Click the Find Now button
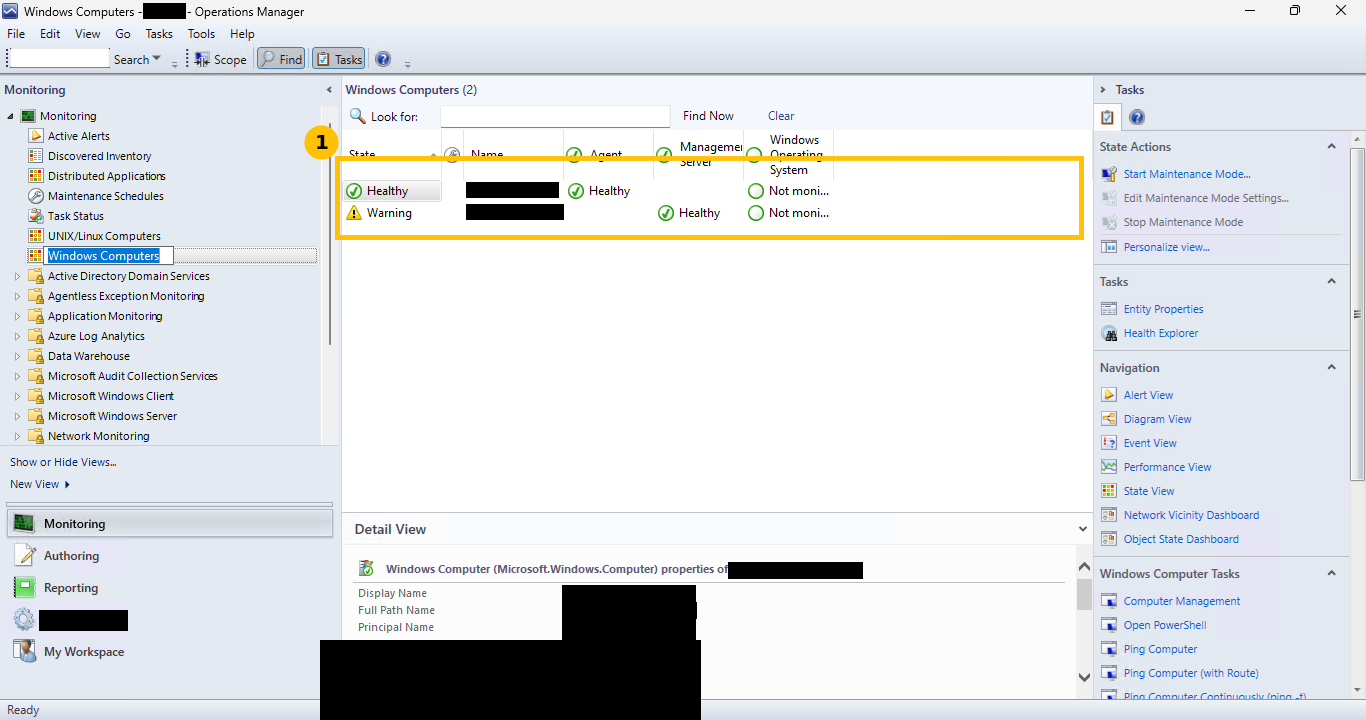 (708, 116)
